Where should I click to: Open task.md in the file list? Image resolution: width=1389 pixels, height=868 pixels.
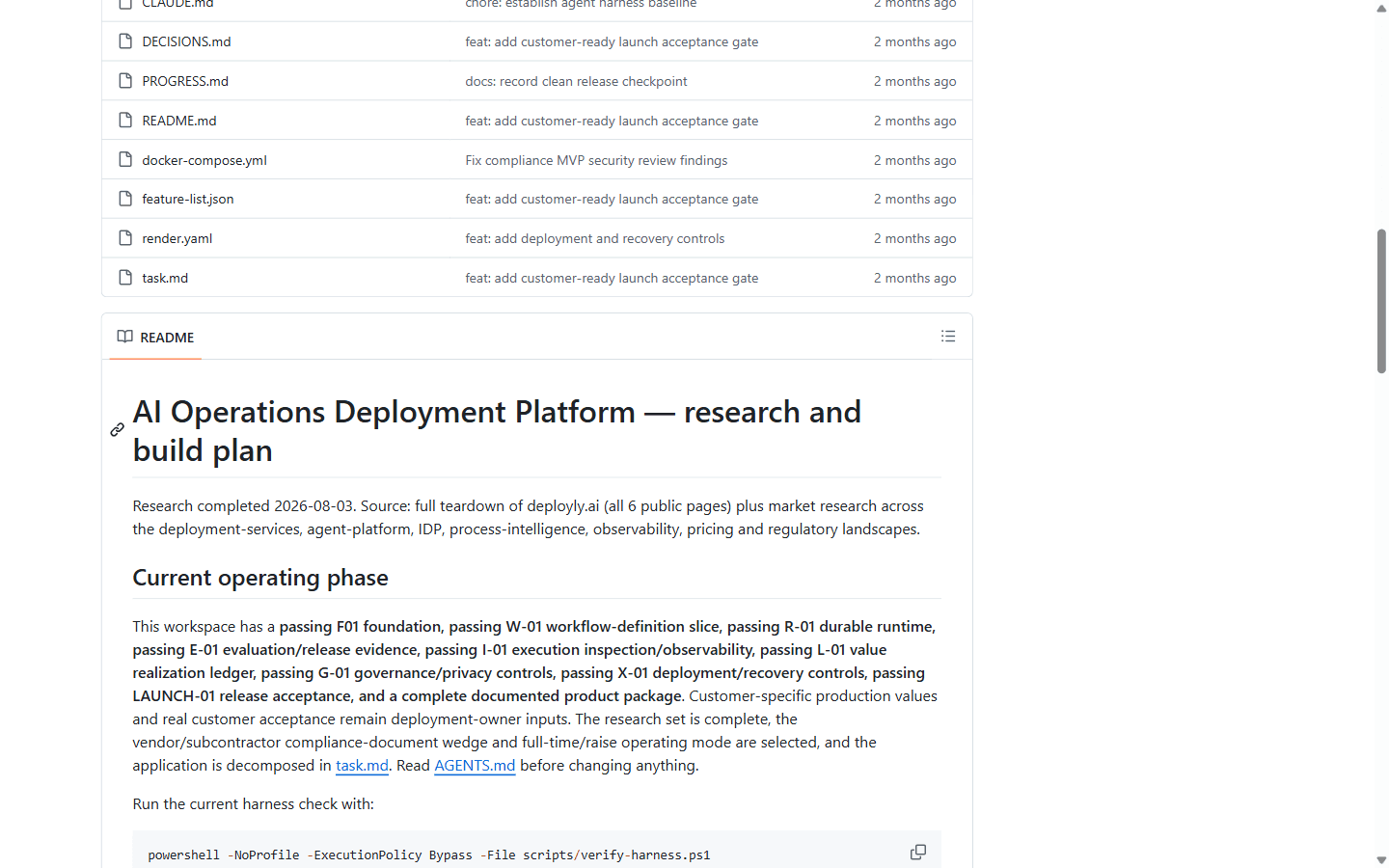click(165, 278)
